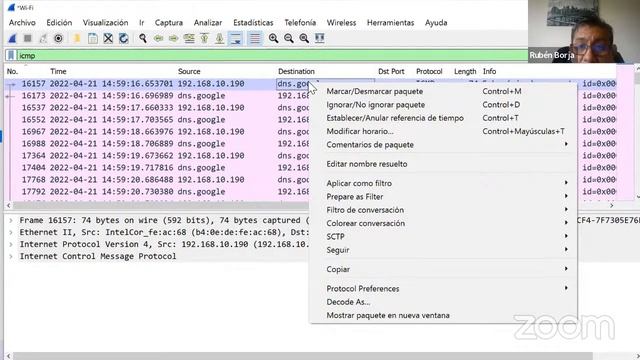The image size is (640, 360).
Task: Select Mostrar paquete en nueva ventana
Action: [443, 316]
